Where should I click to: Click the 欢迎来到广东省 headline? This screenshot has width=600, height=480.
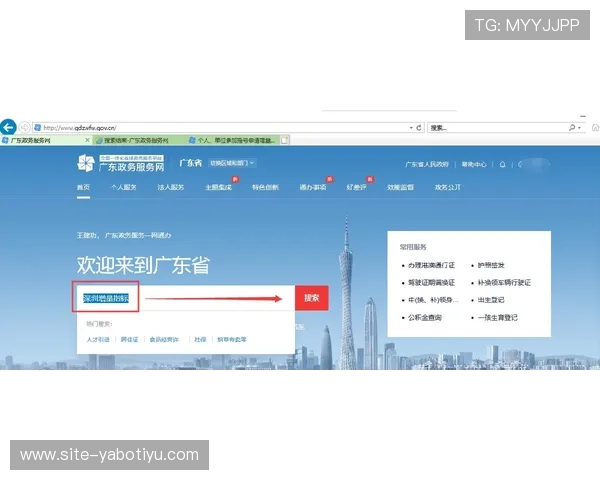coord(143,265)
